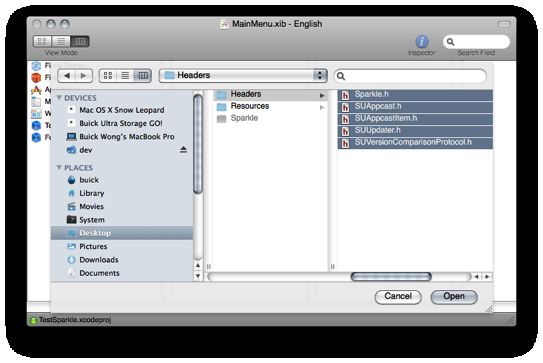Screen dimensions: 543x363
Task: Collapse the PLACES sidebar section
Action: (x=59, y=168)
